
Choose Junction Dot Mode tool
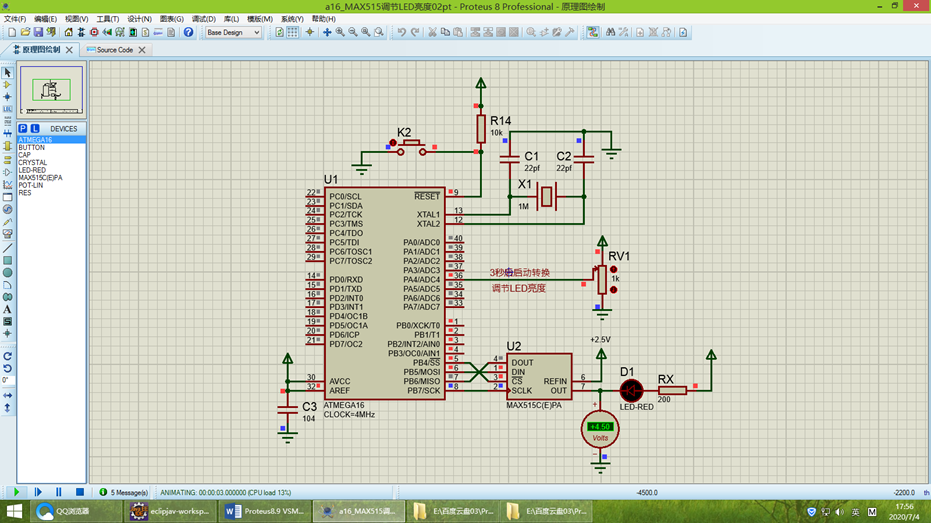7,97
